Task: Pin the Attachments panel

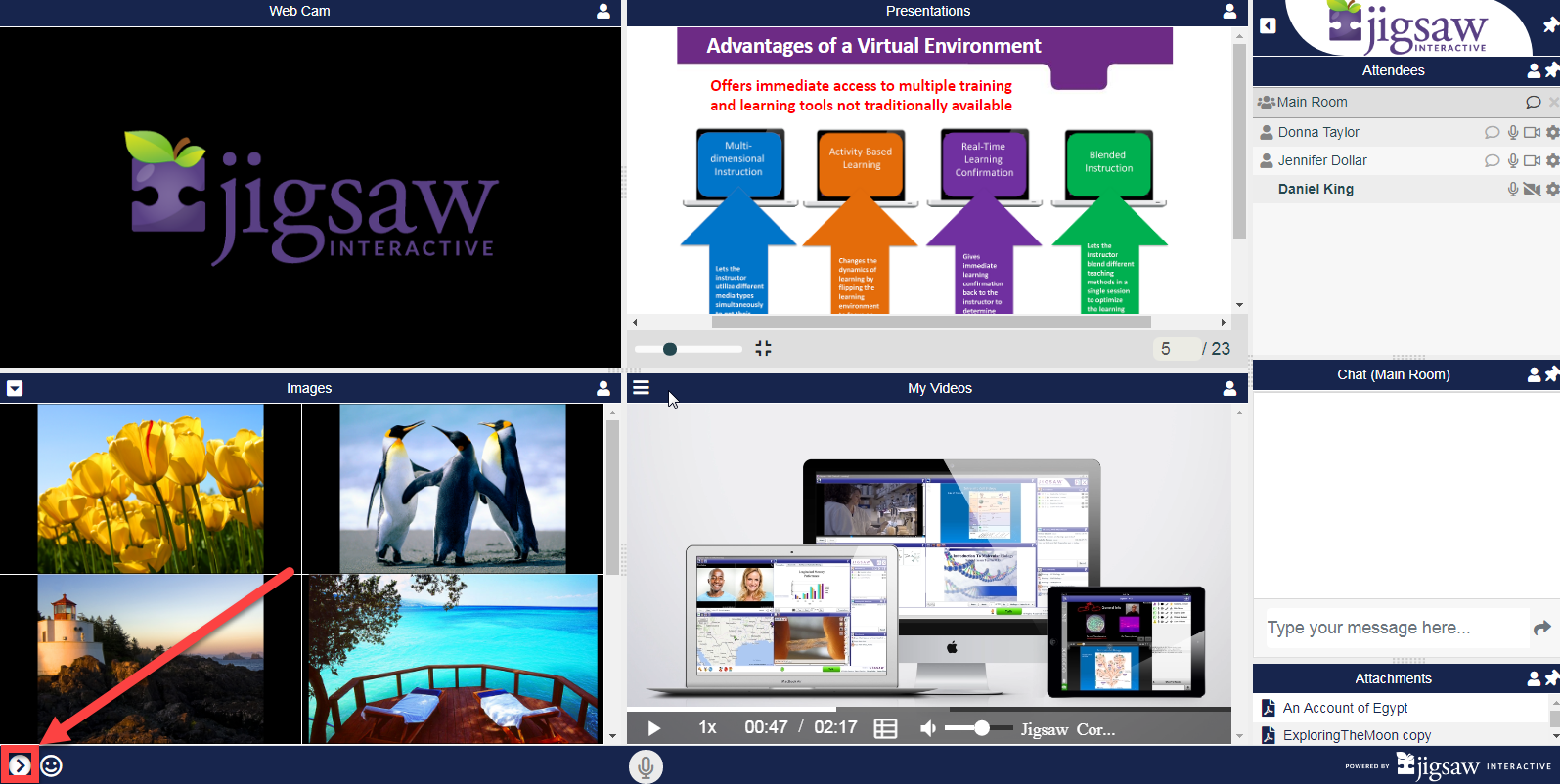Action: coord(1551,677)
